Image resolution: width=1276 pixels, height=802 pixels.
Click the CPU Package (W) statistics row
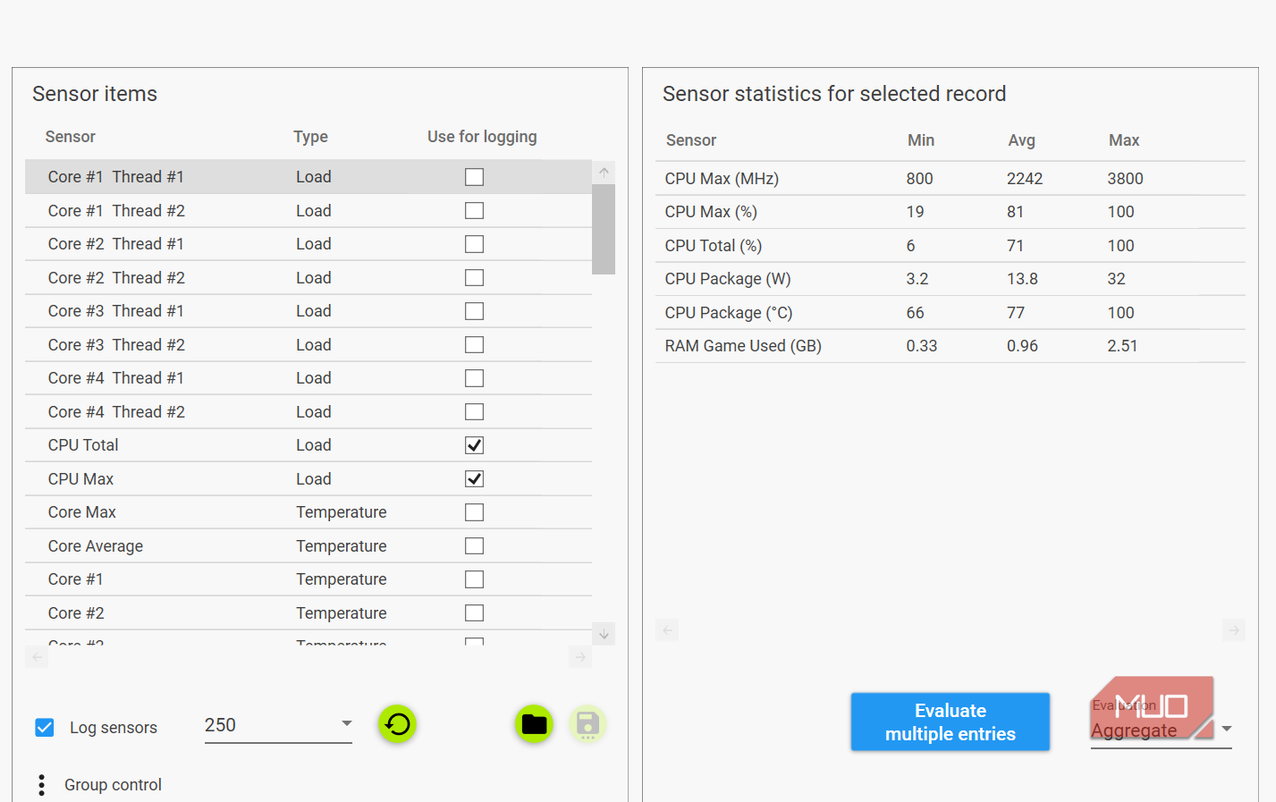(950, 279)
